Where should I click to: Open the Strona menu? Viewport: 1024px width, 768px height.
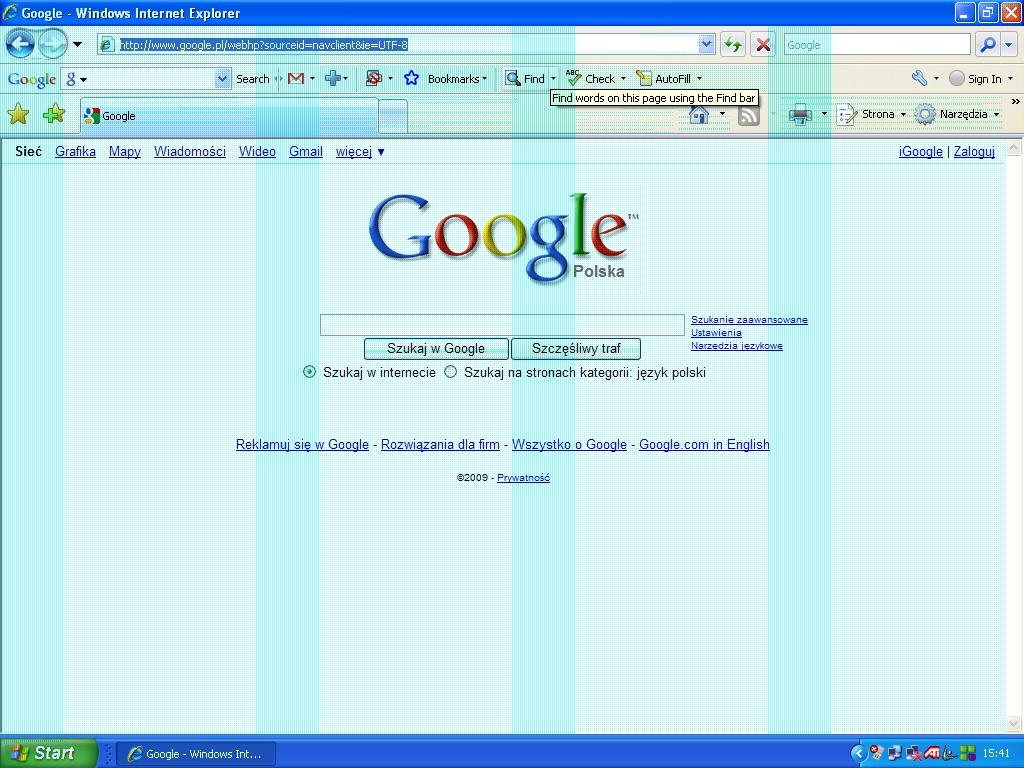click(870, 114)
